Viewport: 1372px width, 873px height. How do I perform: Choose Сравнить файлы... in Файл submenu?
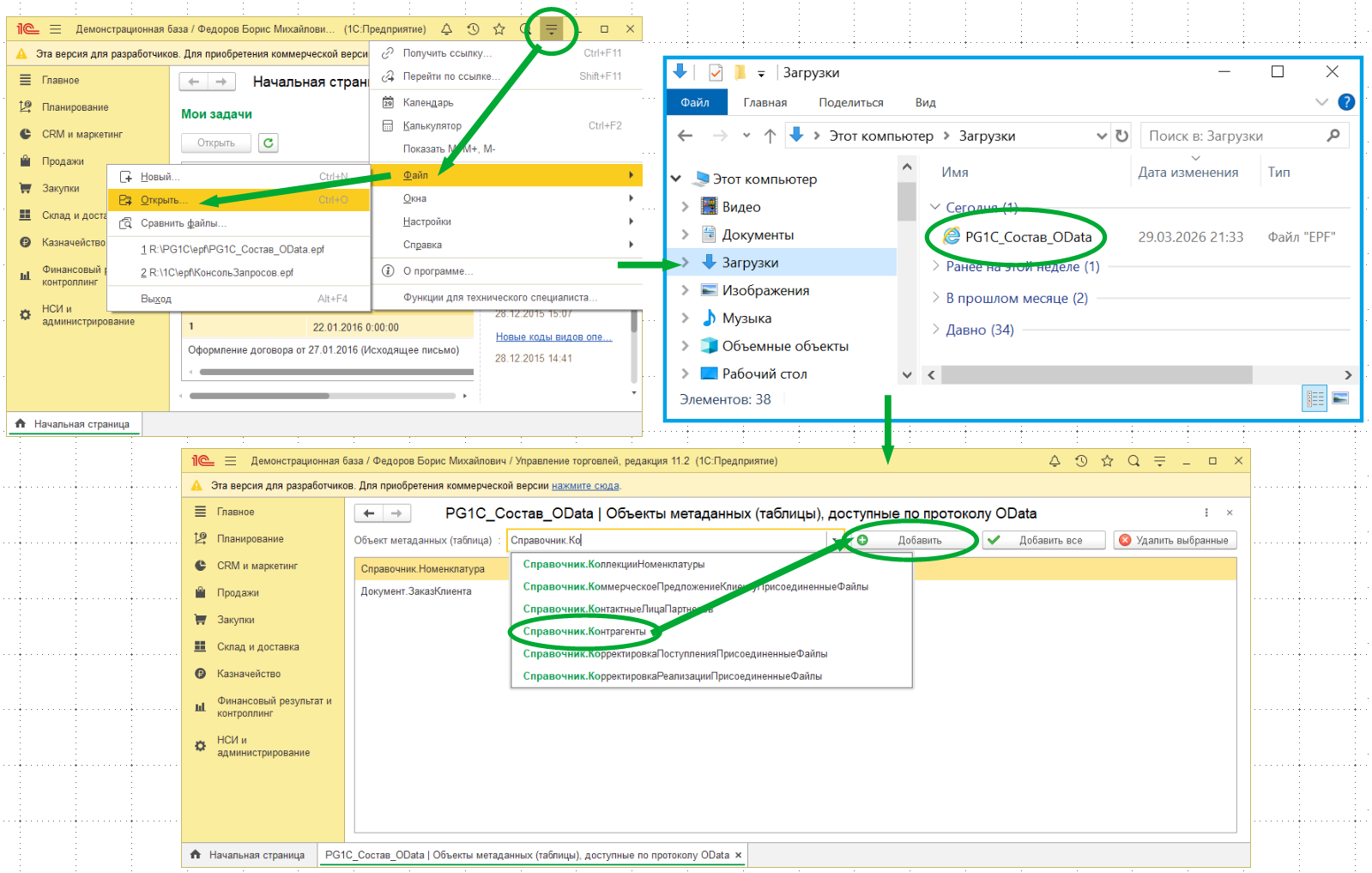[239, 223]
